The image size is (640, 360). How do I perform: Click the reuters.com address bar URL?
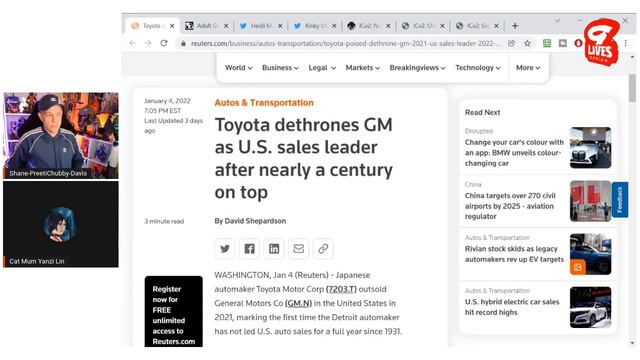[345, 43]
